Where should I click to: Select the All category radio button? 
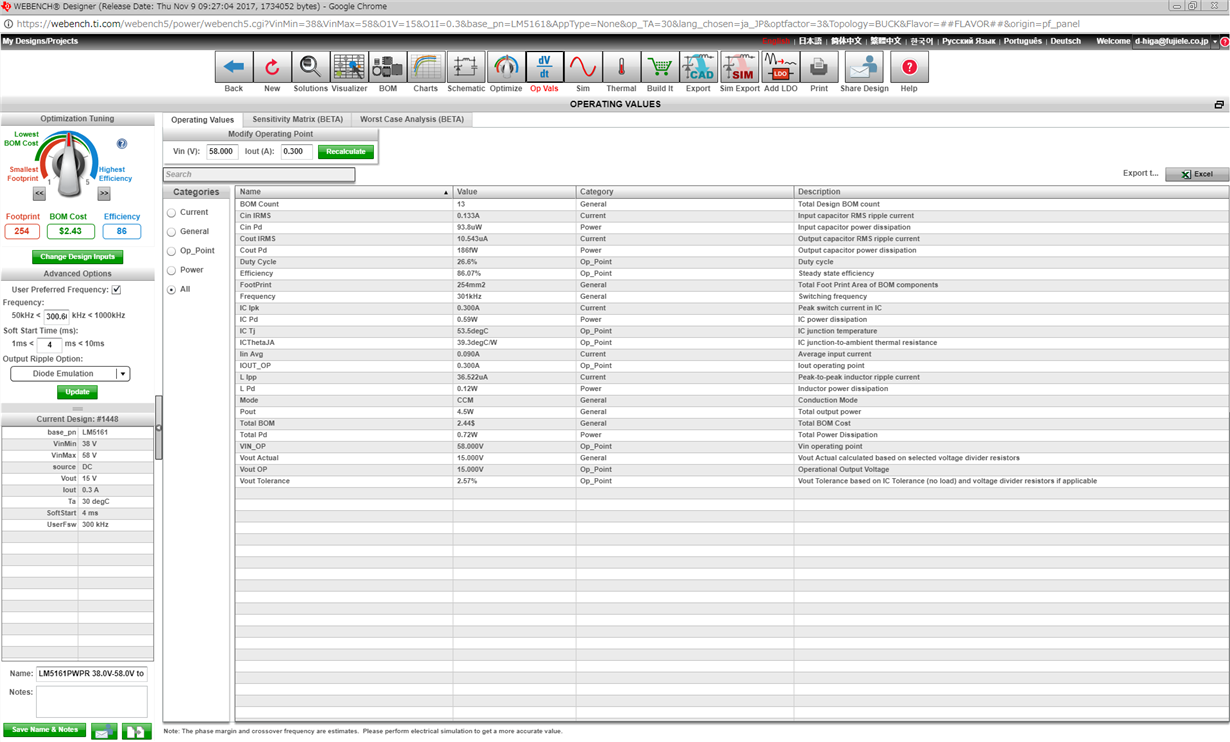coord(171,289)
